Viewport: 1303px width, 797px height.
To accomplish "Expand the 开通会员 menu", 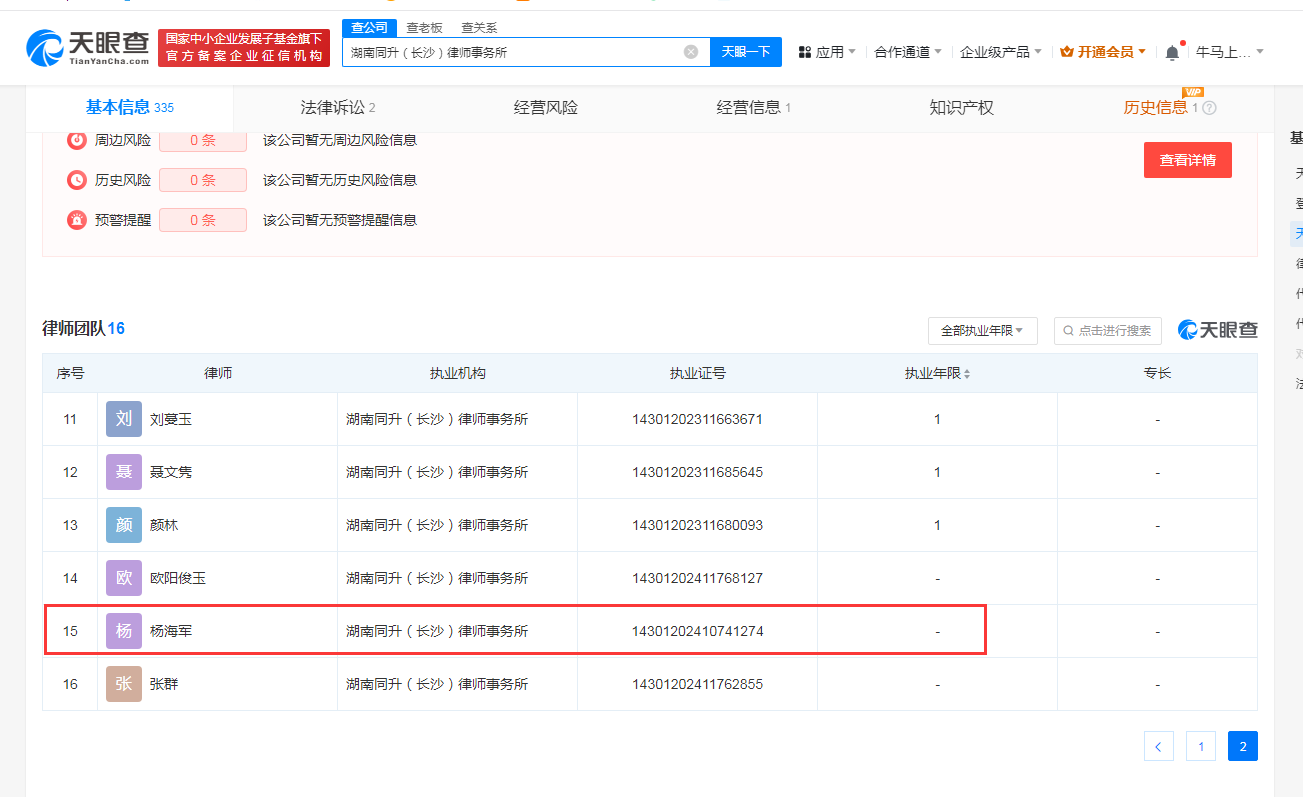I will pyautogui.click(x=1103, y=52).
